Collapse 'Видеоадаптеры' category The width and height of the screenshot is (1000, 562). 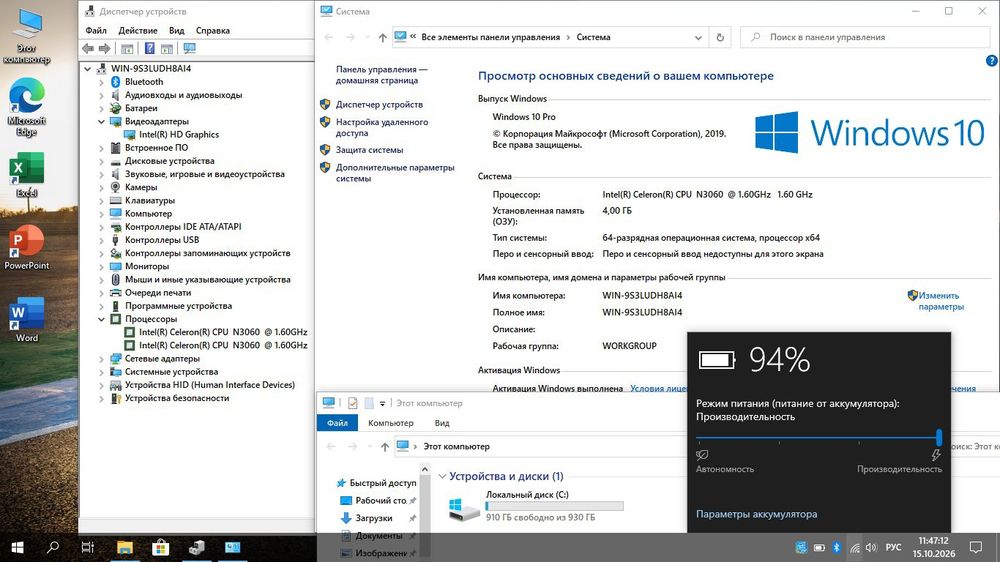[101, 121]
